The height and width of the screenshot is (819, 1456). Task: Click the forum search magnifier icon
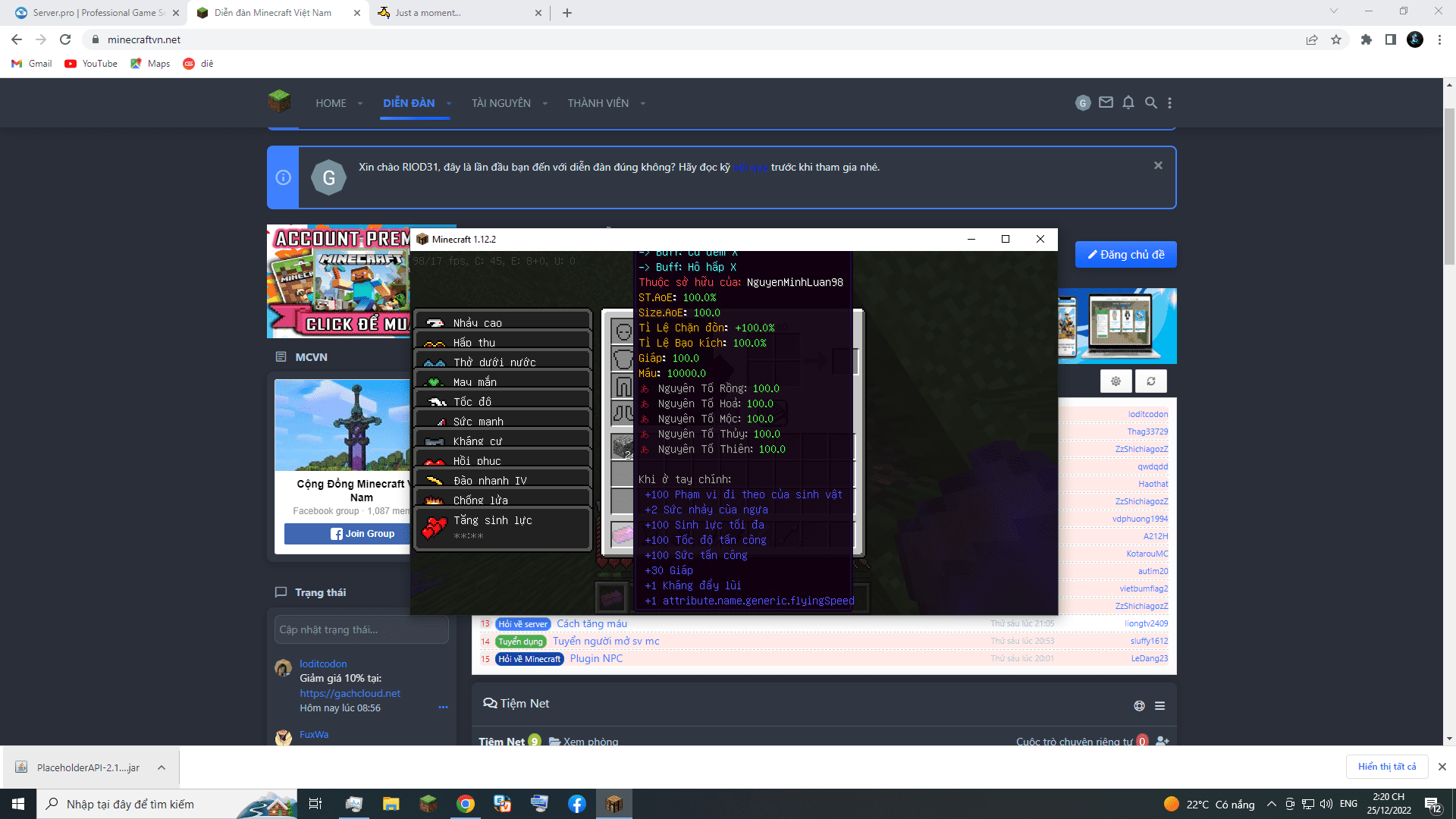click(x=1150, y=102)
